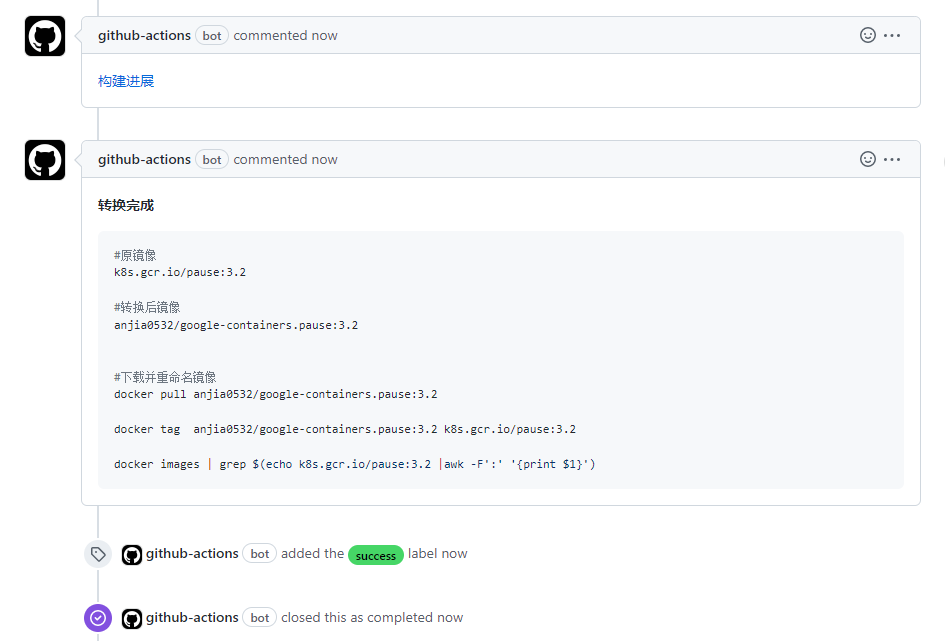945x641 pixels.
Task: Add emoji reaction to 转换完成 comment
Action: point(867,159)
